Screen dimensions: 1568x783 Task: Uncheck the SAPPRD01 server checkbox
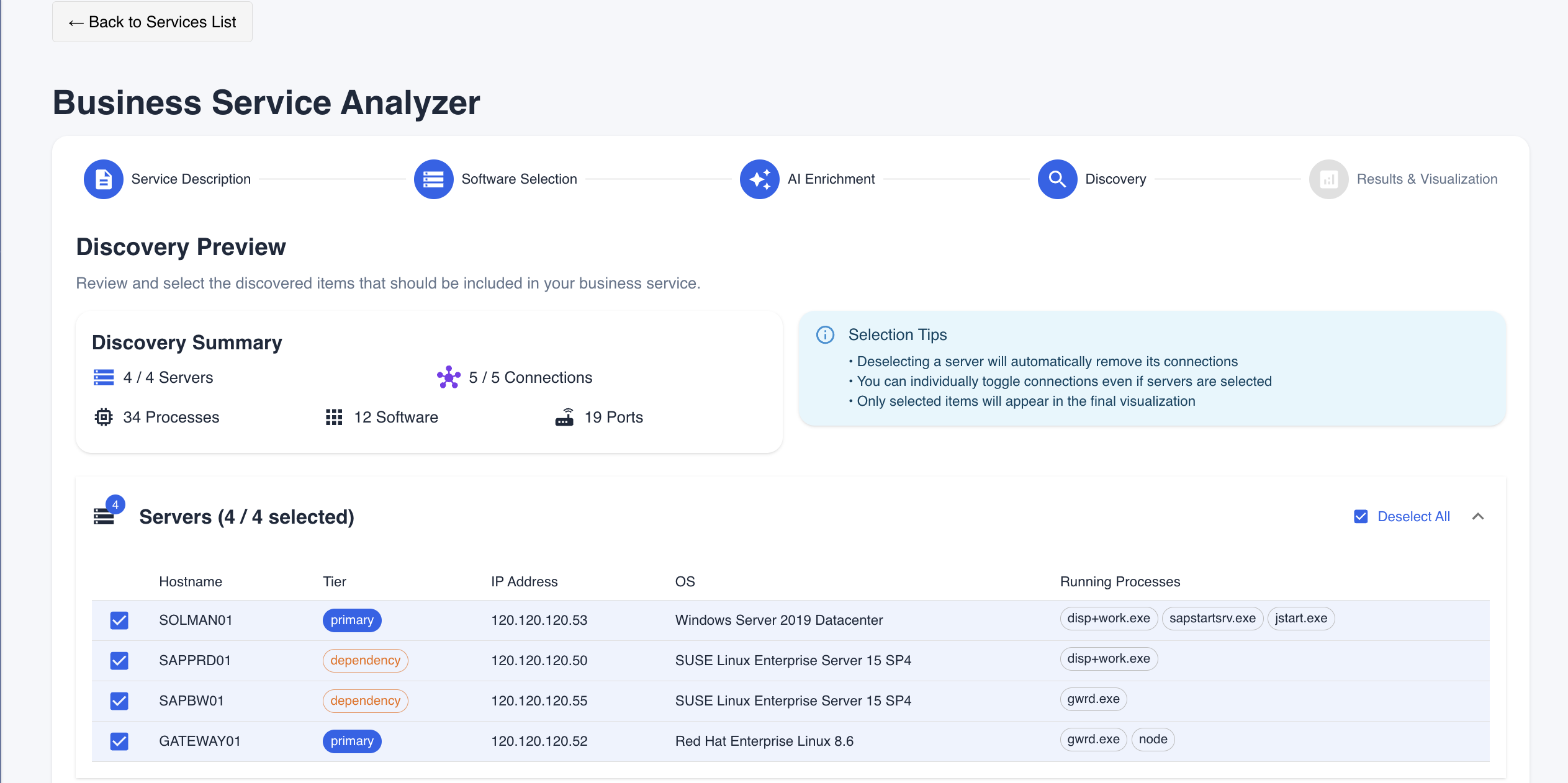click(x=119, y=661)
